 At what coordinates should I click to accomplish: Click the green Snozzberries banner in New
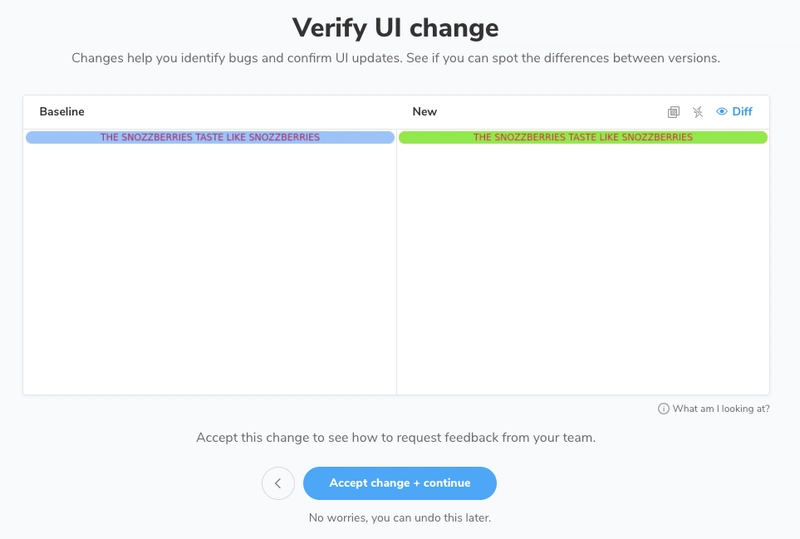[583, 137]
